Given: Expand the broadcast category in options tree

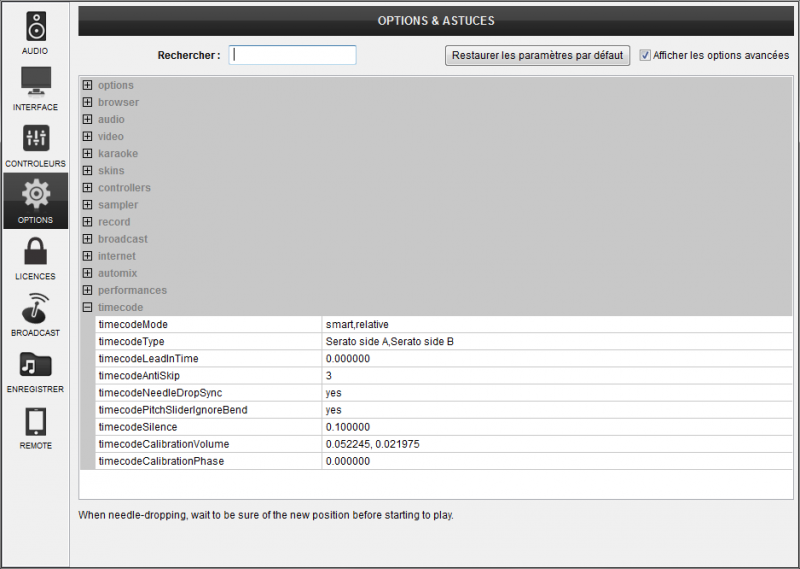Looking at the screenshot, I should tap(88, 239).
